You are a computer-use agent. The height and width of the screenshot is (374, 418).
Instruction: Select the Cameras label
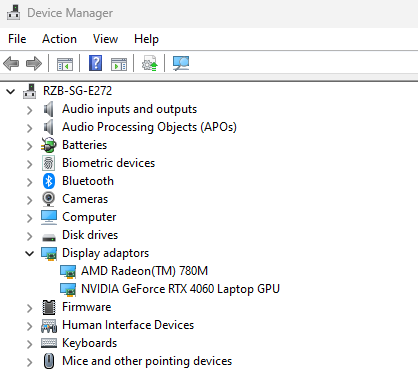point(85,199)
